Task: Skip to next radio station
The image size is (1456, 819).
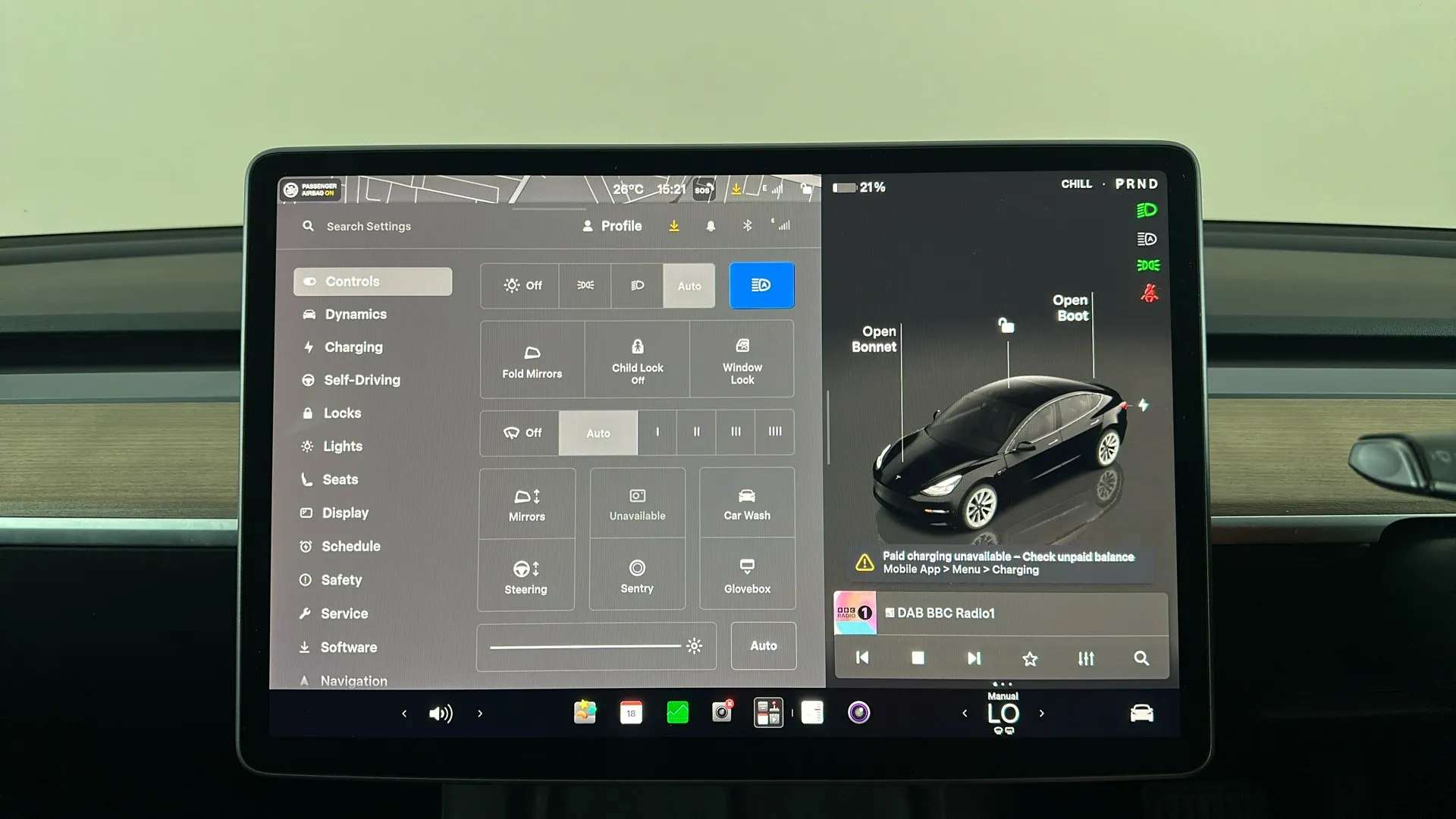Action: (974, 658)
